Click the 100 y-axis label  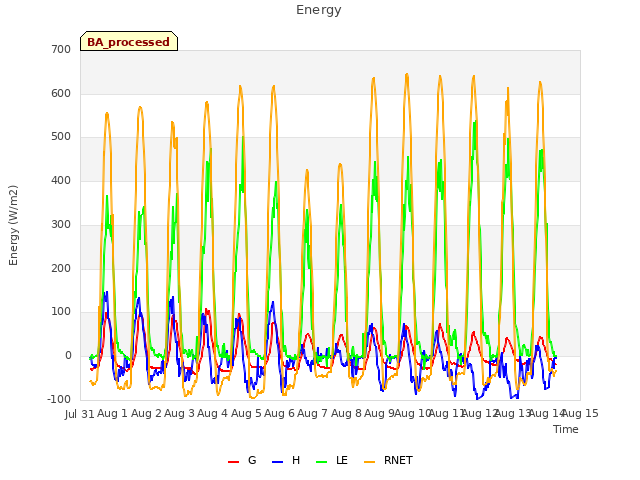(x=61, y=312)
